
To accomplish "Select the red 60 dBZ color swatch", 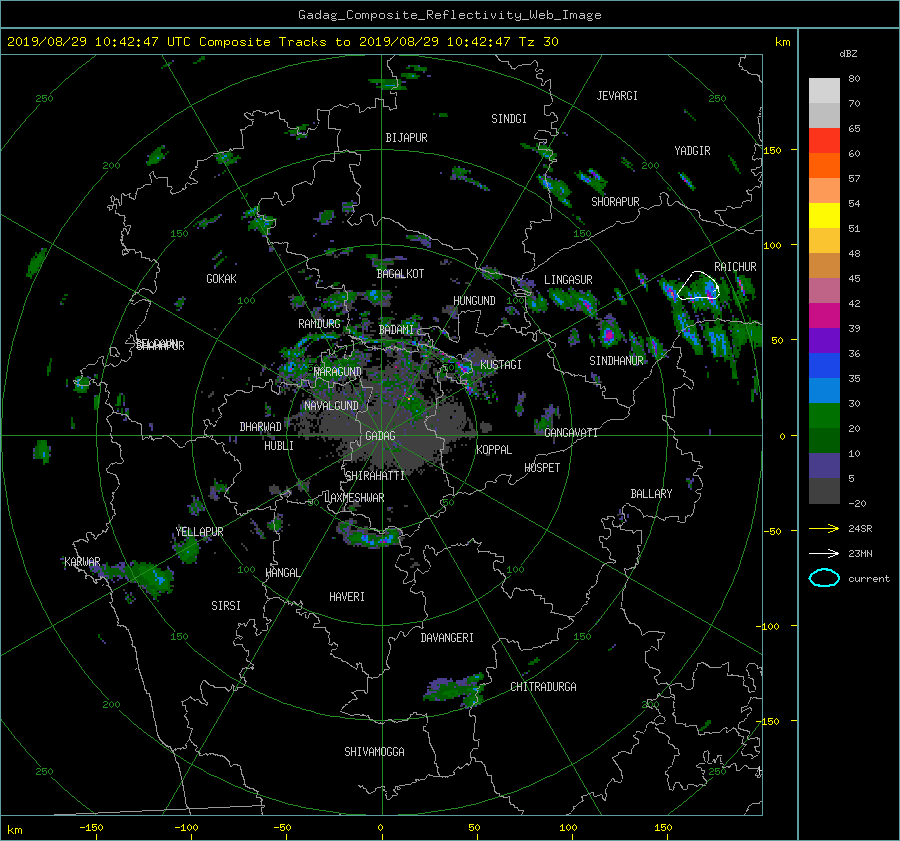I will click(824, 141).
